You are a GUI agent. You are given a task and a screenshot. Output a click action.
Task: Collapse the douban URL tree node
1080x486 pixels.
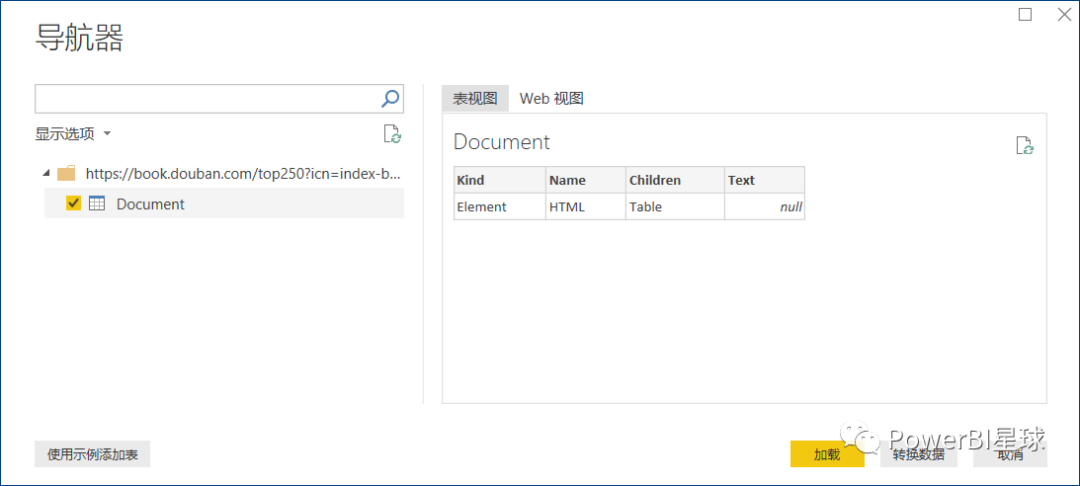tap(46, 173)
